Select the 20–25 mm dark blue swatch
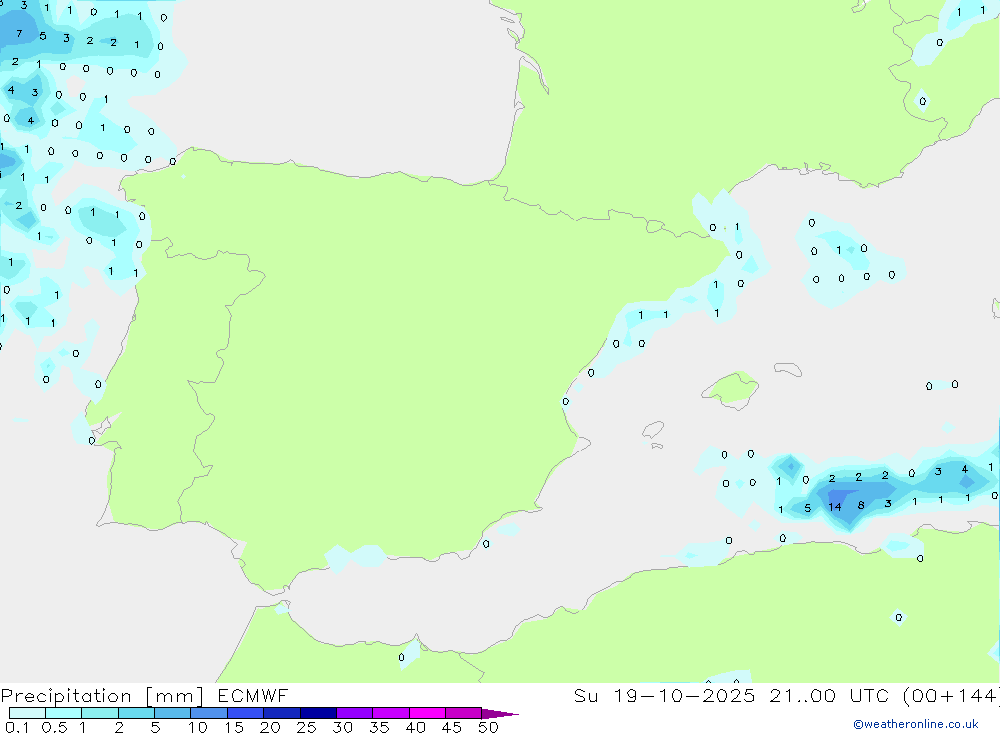This screenshot has width=1000, height=733. [282, 713]
